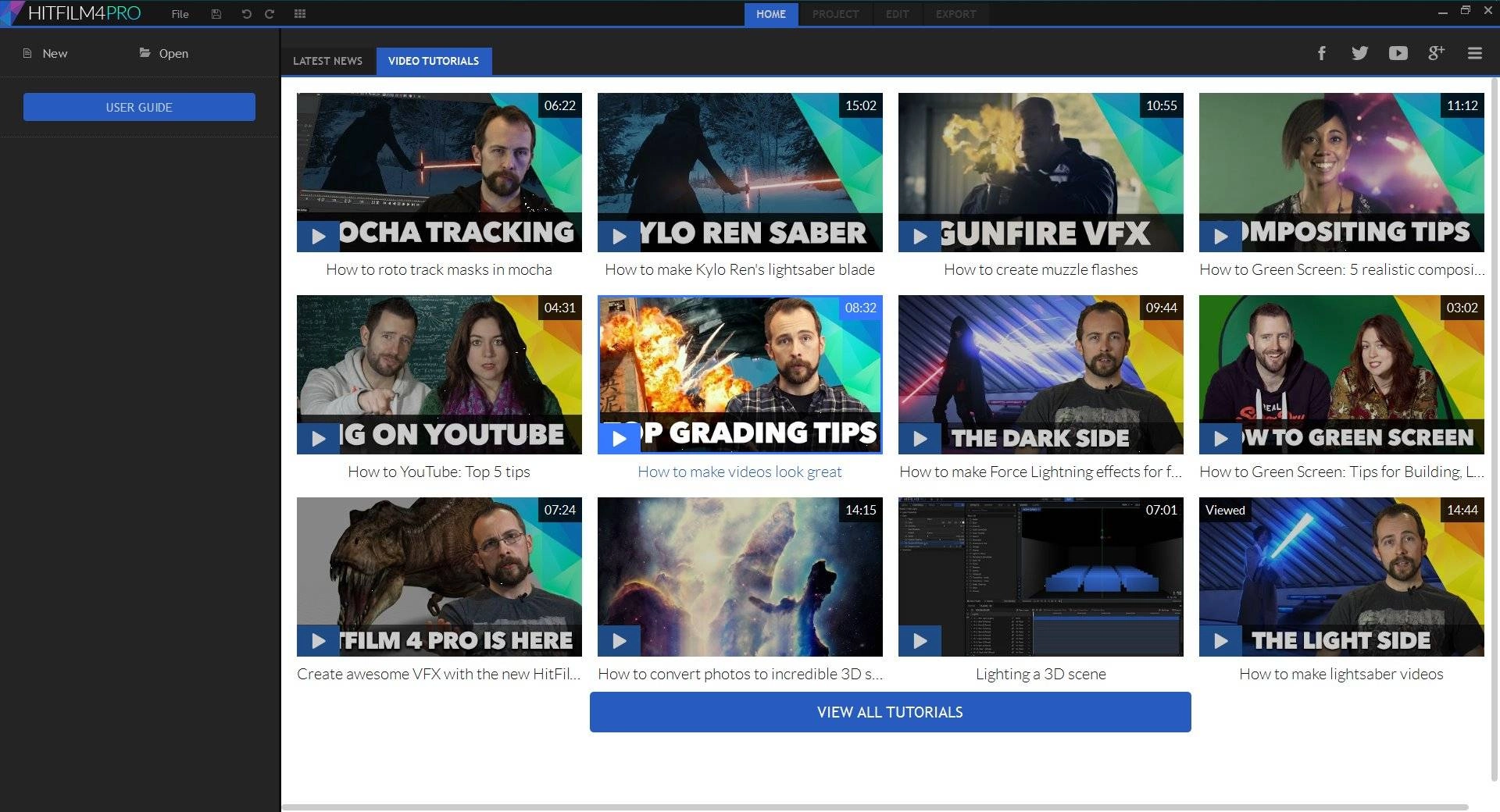The width and height of the screenshot is (1500, 812).
Task: Click the 15:02 duration label
Action: pyautogui.click(x=860, y=105)
